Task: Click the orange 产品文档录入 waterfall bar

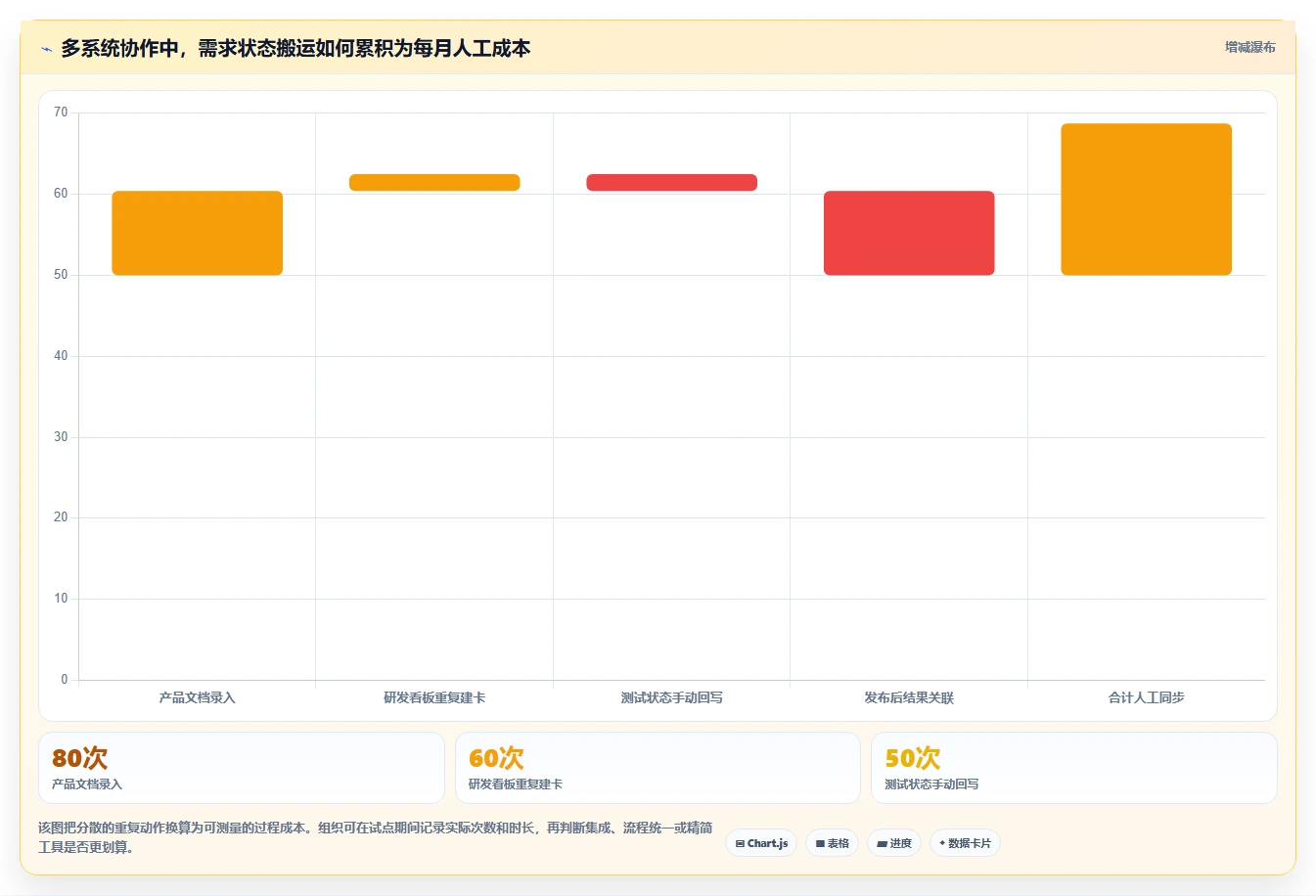Action: 198,233
